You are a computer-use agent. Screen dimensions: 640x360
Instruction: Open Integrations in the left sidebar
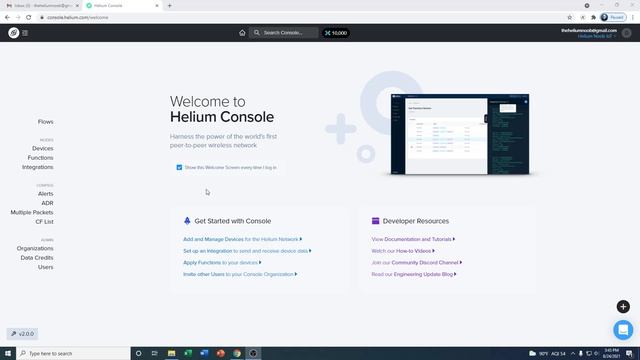(x=38, y=167)
